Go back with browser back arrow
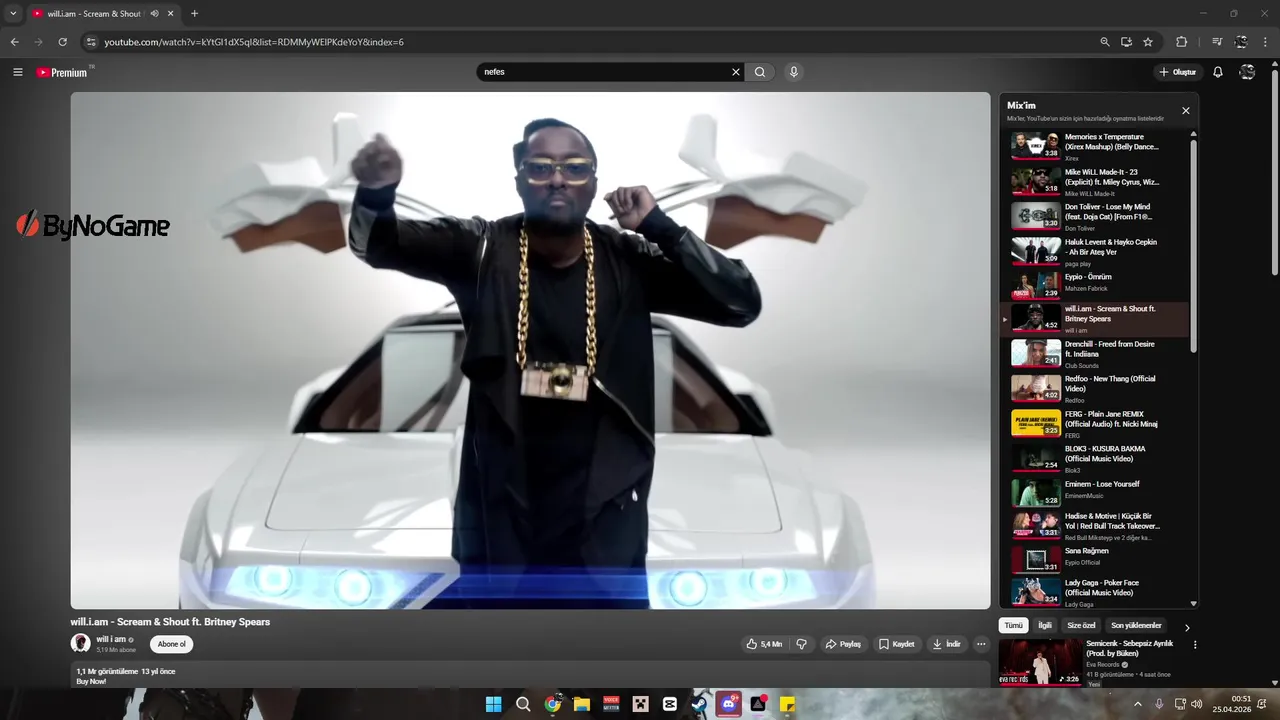1280x720 pixels. click(x=14, y=42)
